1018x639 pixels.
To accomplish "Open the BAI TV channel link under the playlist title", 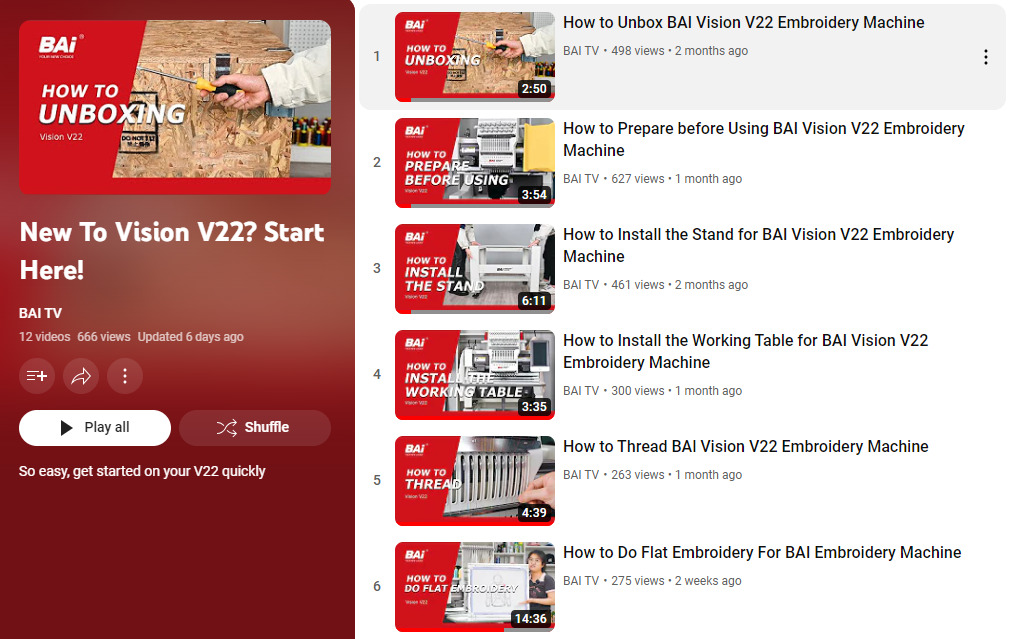I will [40, 313].
